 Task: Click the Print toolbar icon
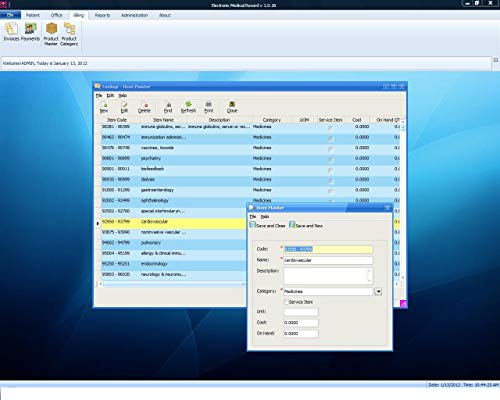(209, 107)
